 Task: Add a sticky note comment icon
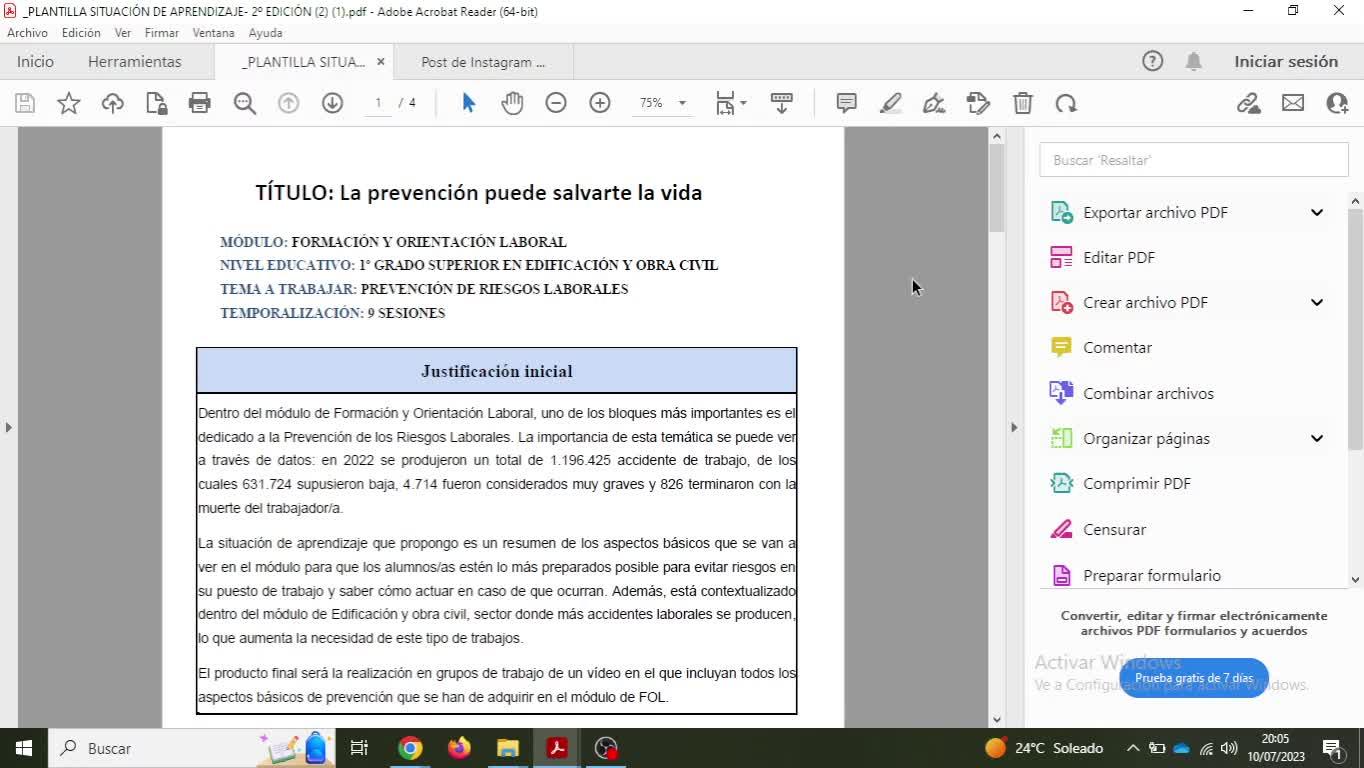coord(846,103)
